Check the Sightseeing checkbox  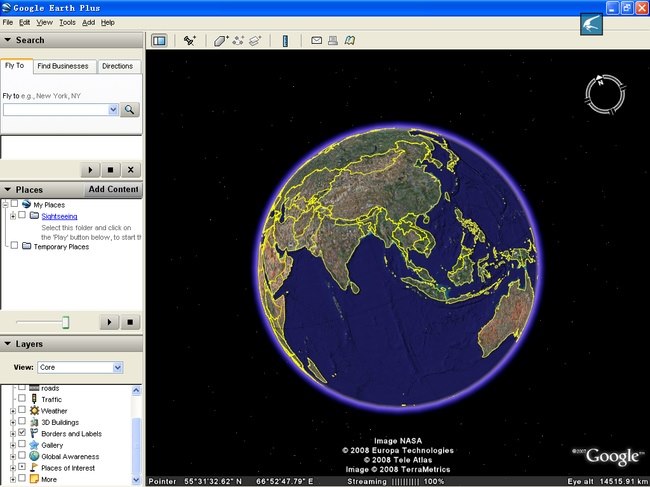point(22,215)
